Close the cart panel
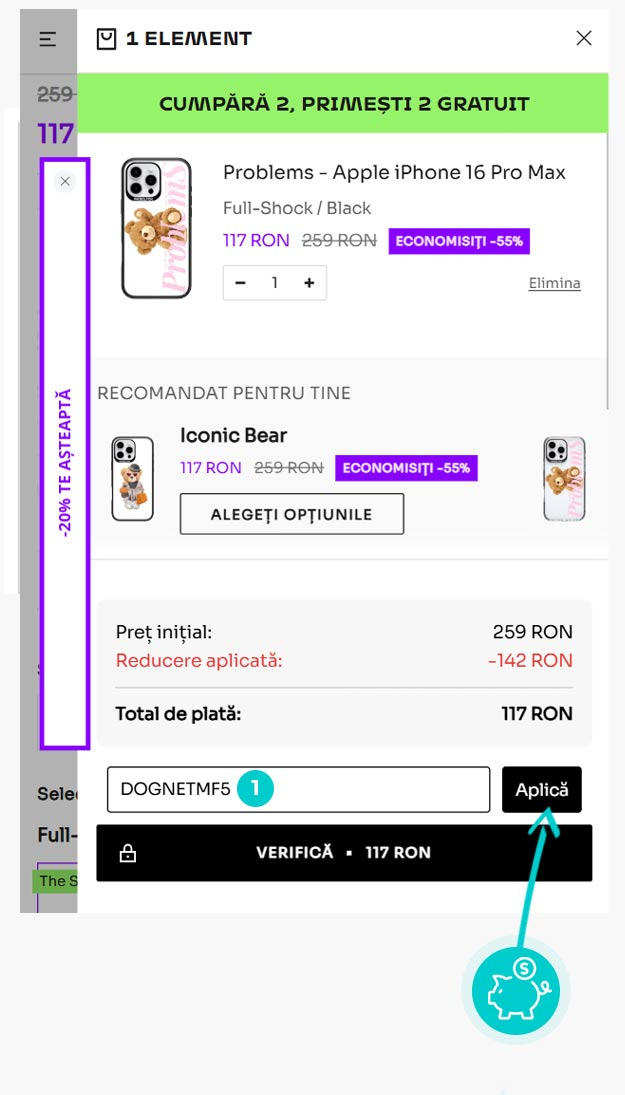This screenshot has height=1095, width=625. [584, 39]
